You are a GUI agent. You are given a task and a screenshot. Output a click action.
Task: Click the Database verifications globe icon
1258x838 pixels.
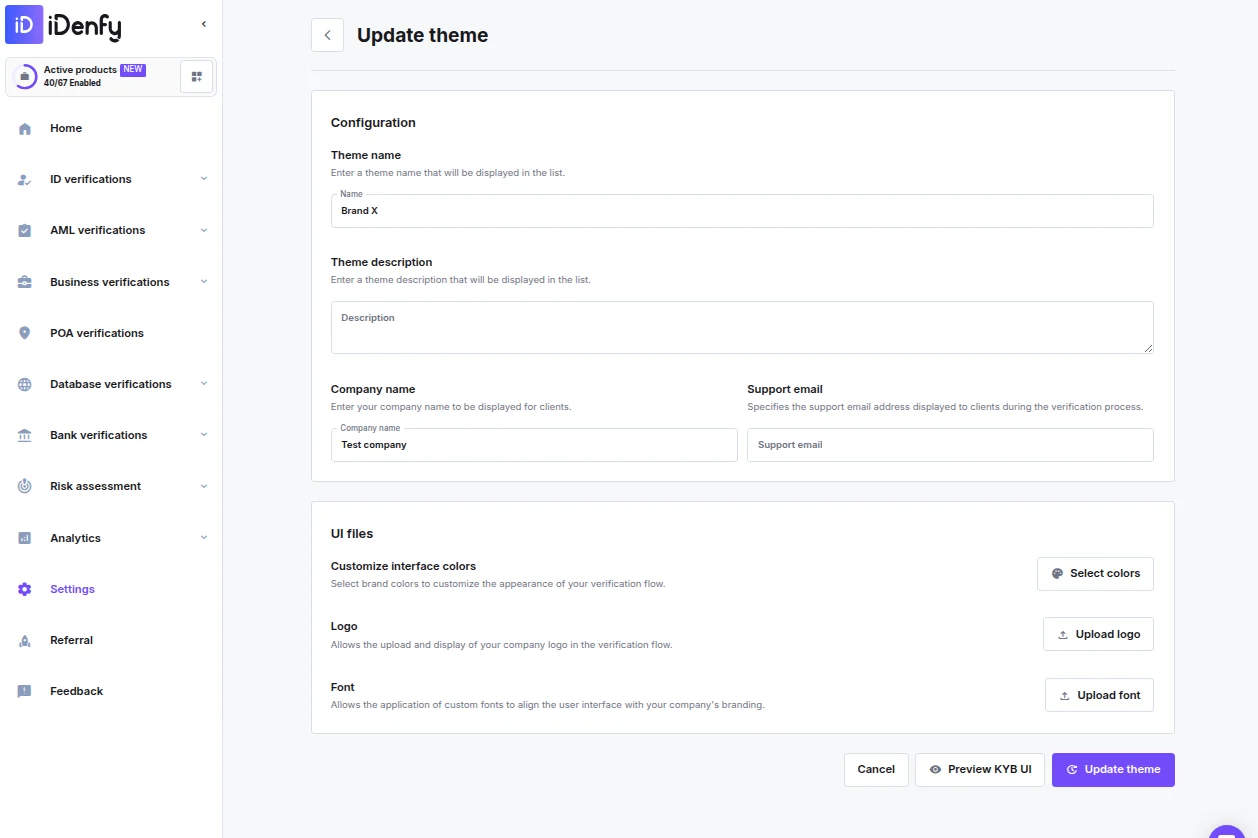tap(25, 384)
